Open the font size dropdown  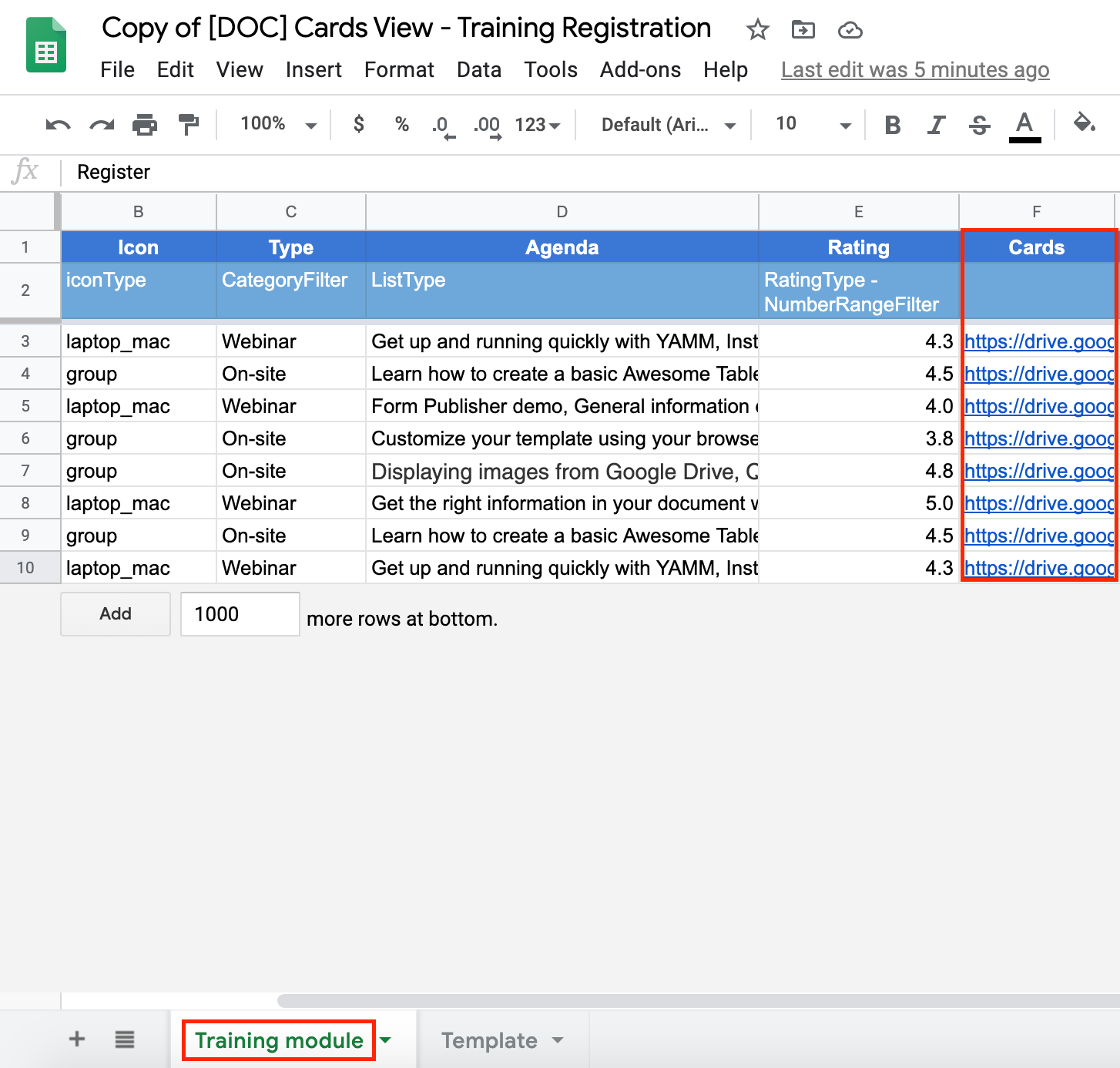(813, 125)
